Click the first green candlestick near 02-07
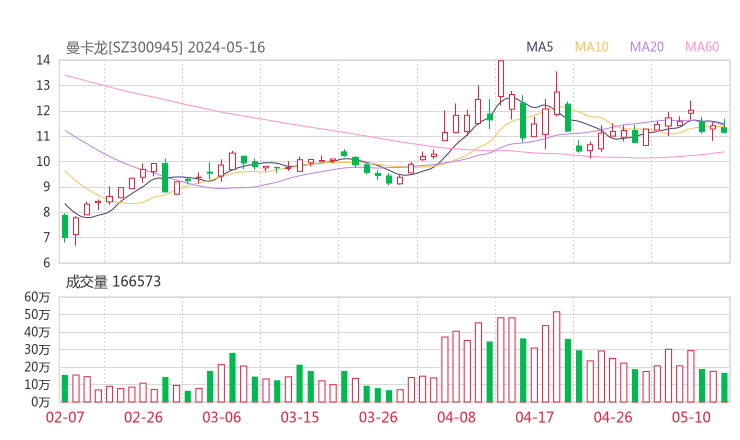 coord(65,227)
